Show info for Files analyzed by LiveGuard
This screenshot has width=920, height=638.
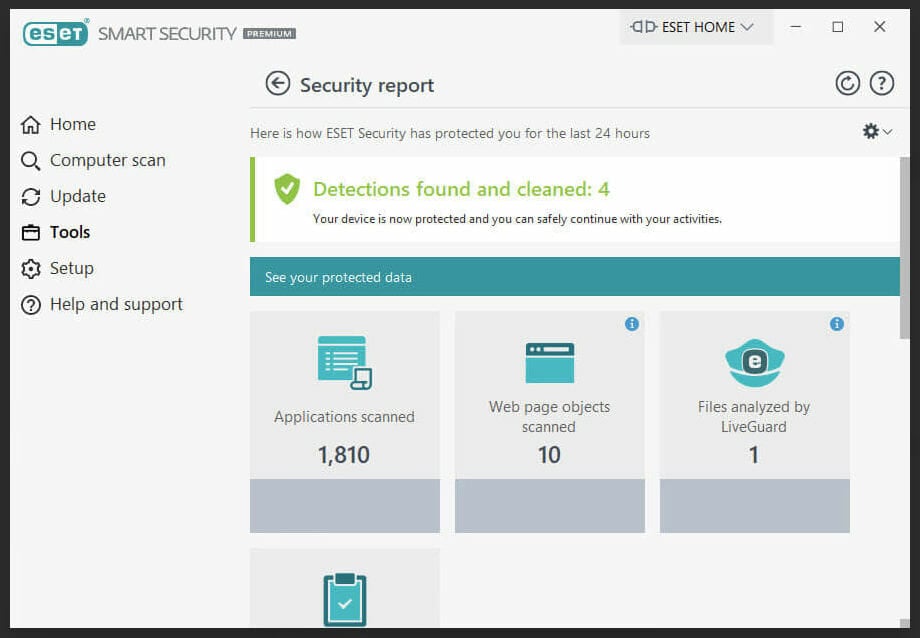837,324
